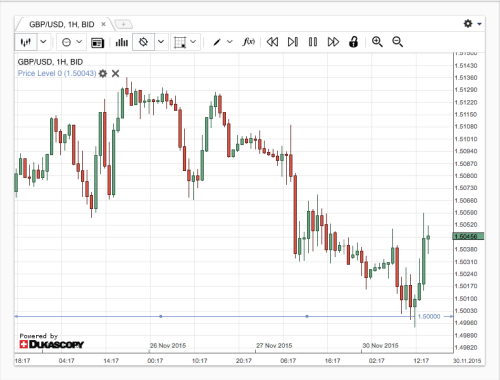The width and height of the screenshot is (500, 380).
Task: Click the bar volume icon
Action: coord(122,42)
